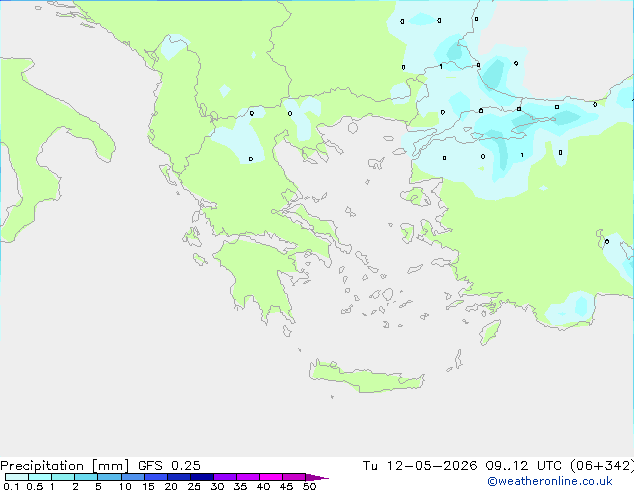Click the '(06+342)' forecast run text
This screenshot has height=490, width=634.
pyautogui.click(x=602, y=466)
